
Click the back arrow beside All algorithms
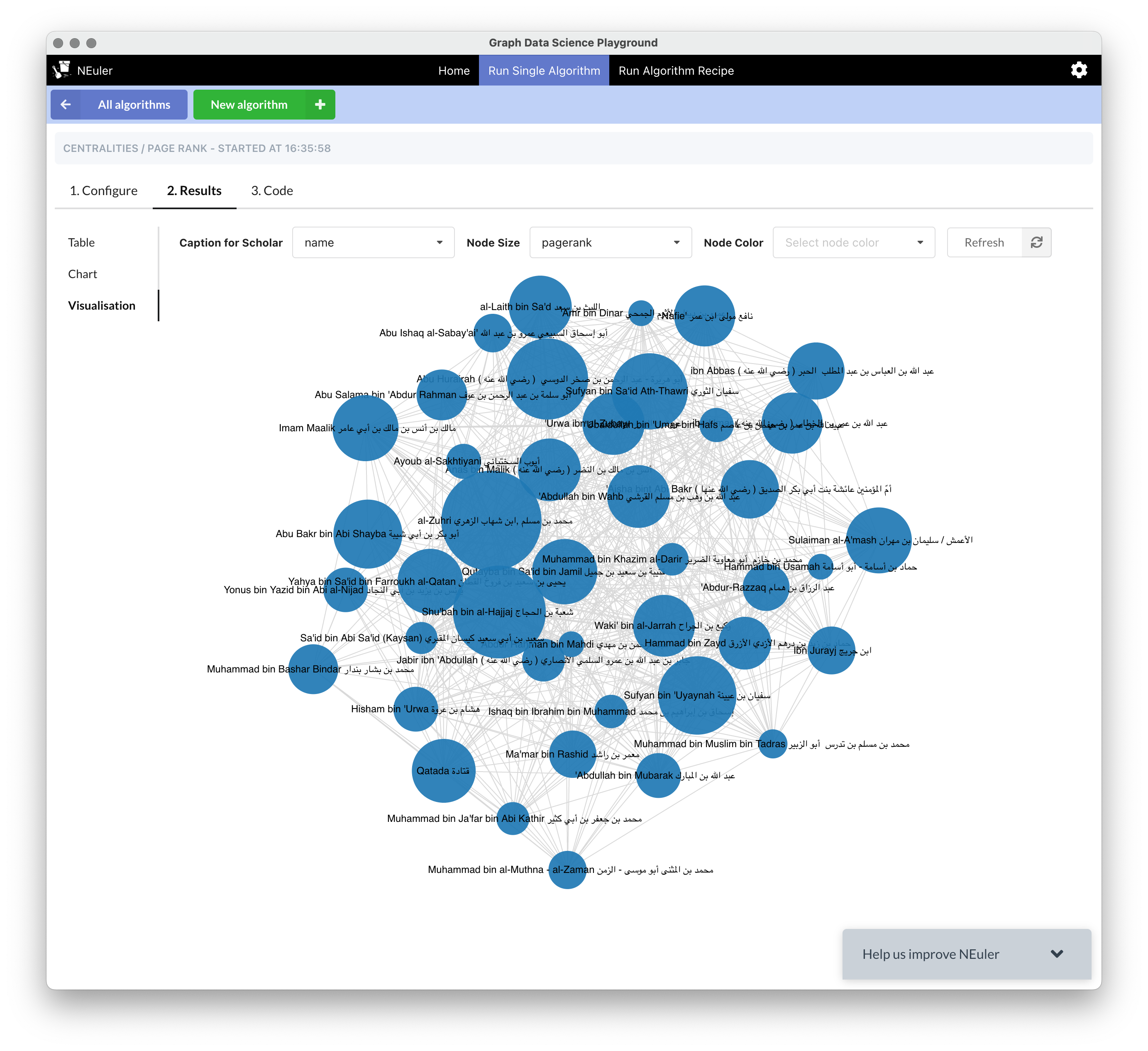click(66, 104)
